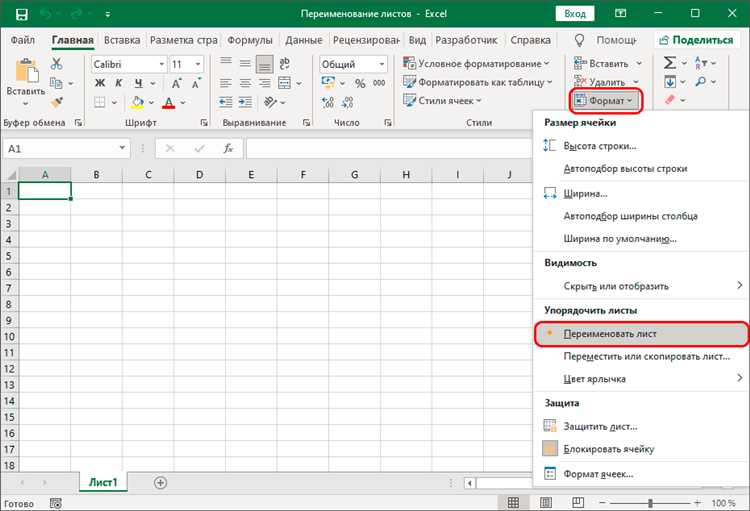
Task: Align text left
Action: pyautogui.click(x=226, y=83)
